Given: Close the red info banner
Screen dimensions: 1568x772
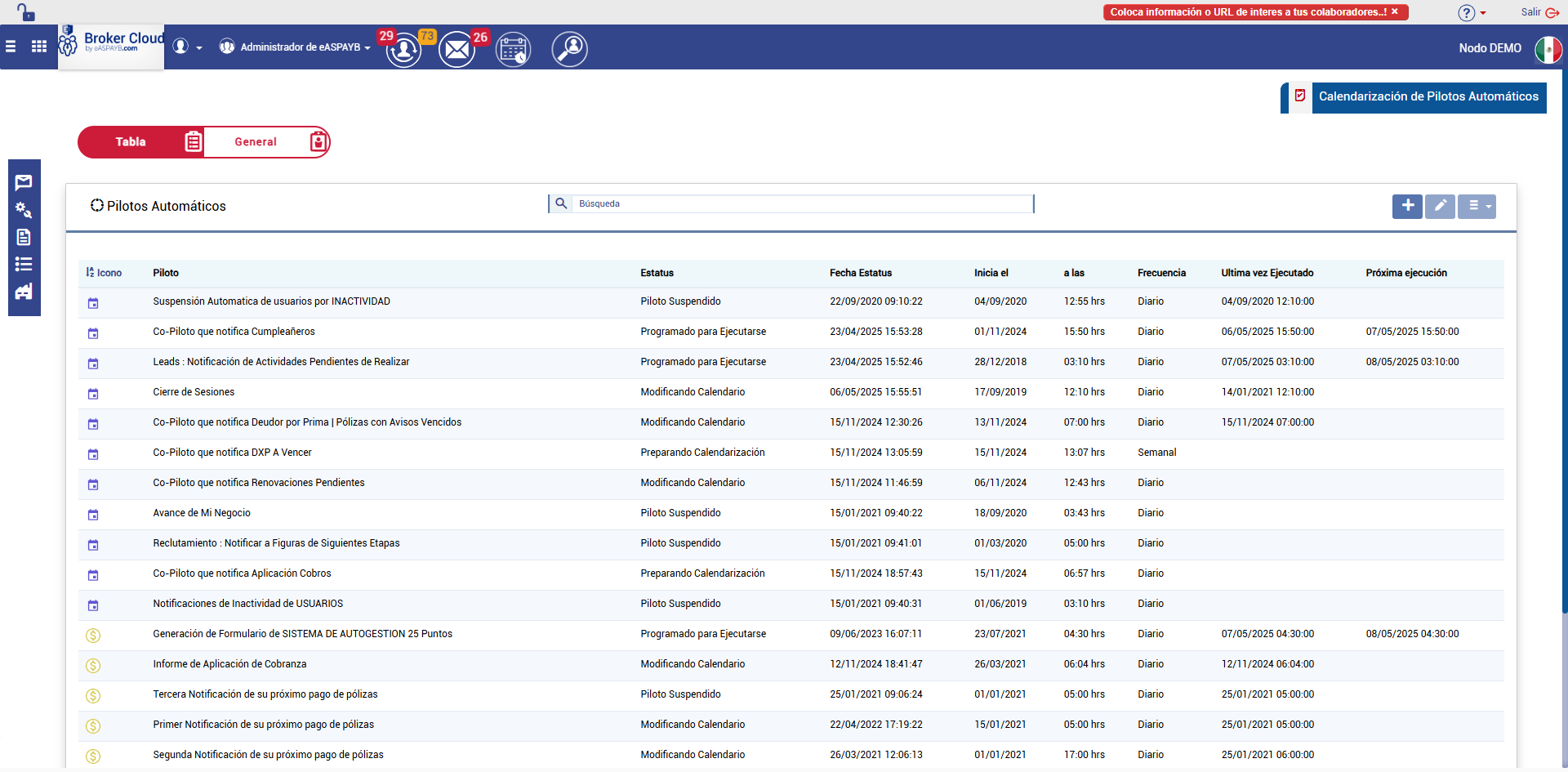Looking at the screenshot, I should (1395, 11).
